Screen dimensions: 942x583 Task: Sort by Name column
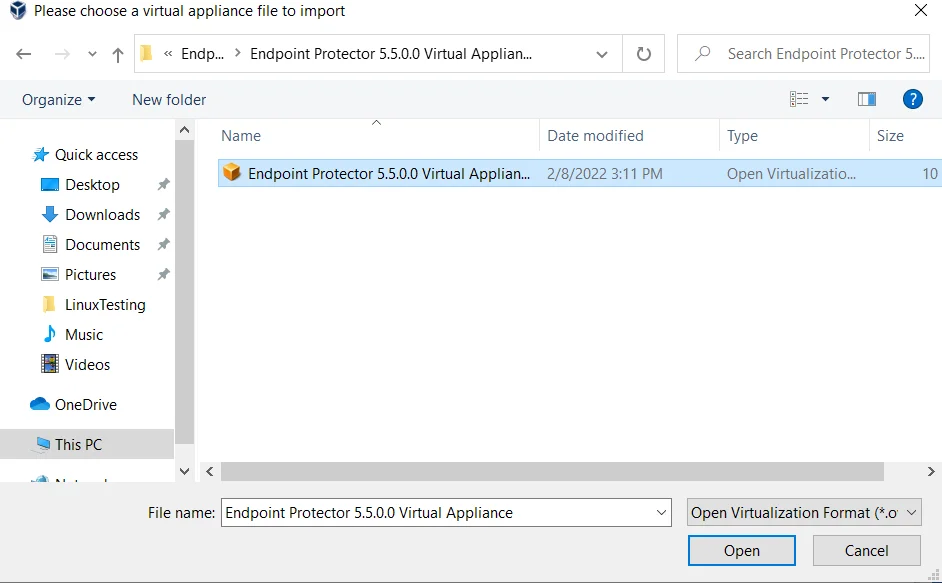pyautogui.click(x=241, y=136)
